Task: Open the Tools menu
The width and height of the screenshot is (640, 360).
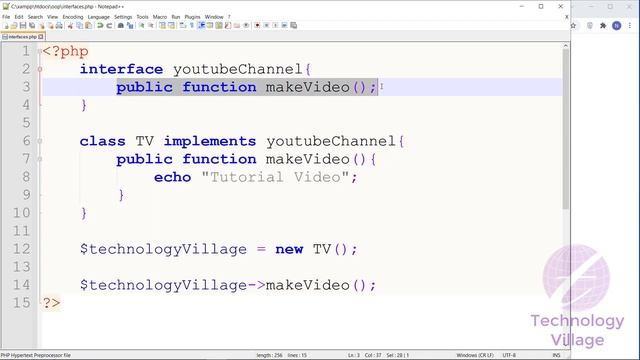Action: (142, 17)
